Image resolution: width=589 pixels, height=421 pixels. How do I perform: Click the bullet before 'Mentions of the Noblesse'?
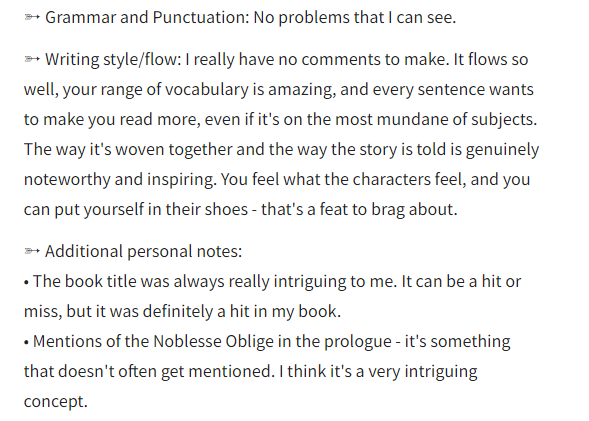(26, 342)
